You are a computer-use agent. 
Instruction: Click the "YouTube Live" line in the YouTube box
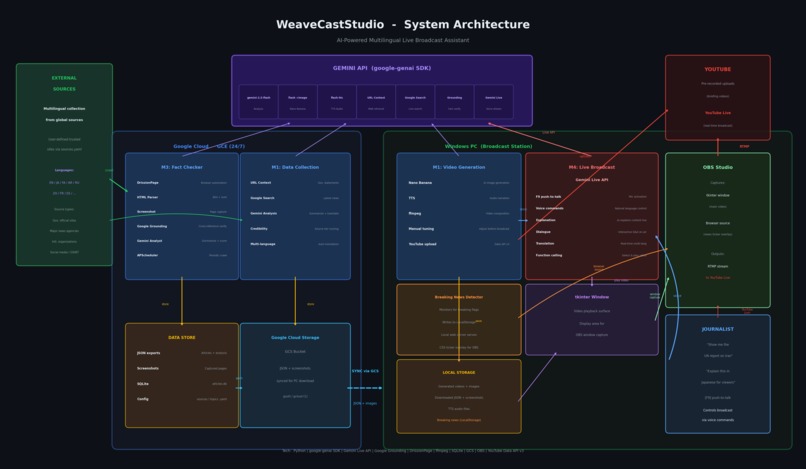(718, 113)
